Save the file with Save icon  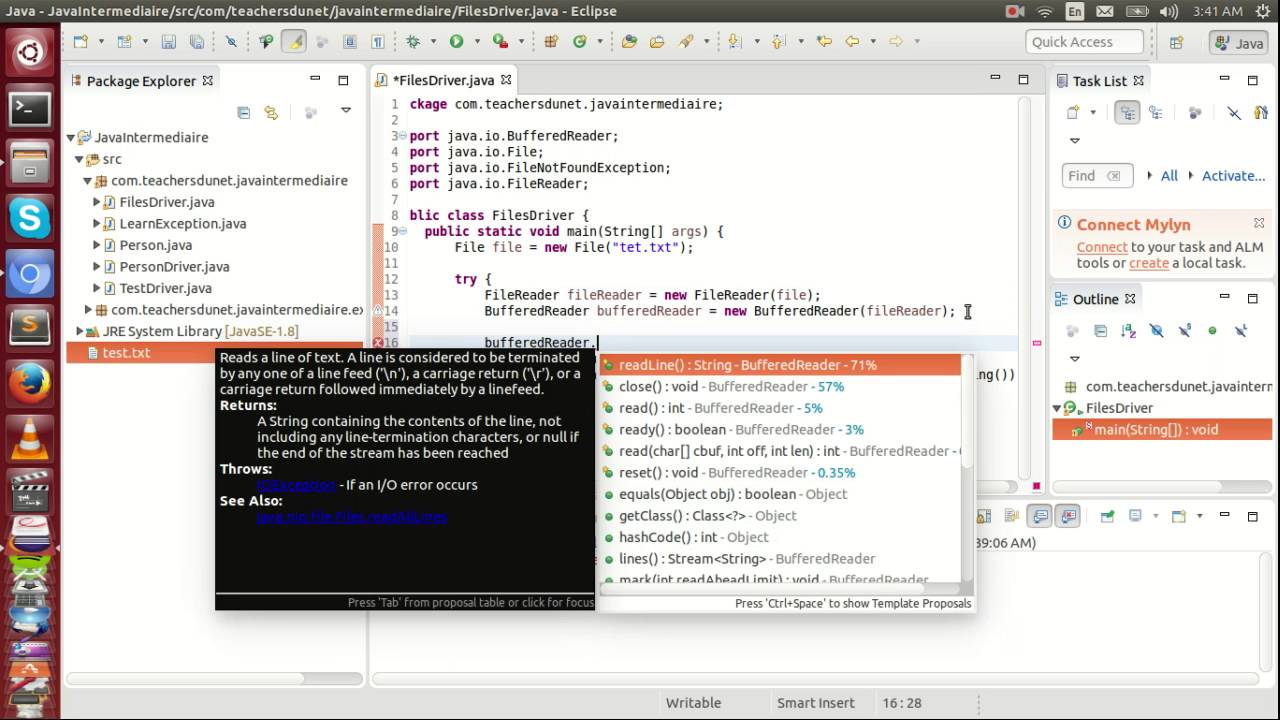[168, 42]
